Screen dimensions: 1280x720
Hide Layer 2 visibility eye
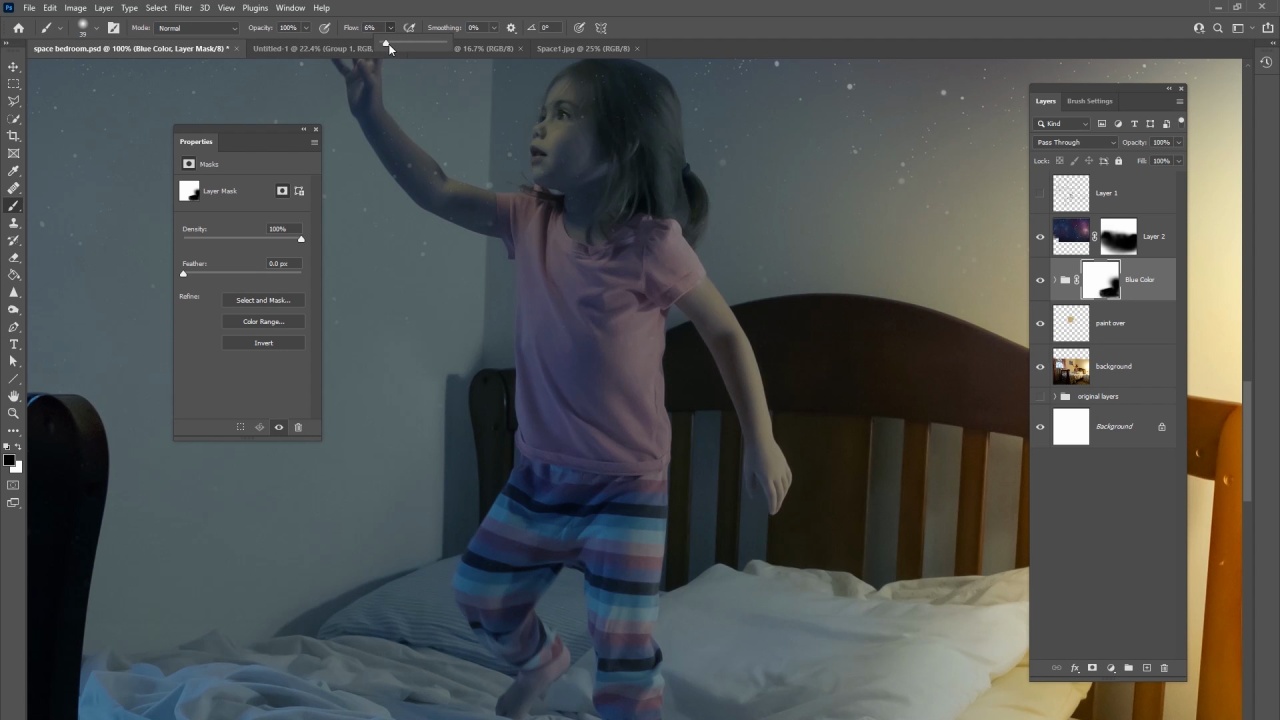click(x=1040, y=237)
